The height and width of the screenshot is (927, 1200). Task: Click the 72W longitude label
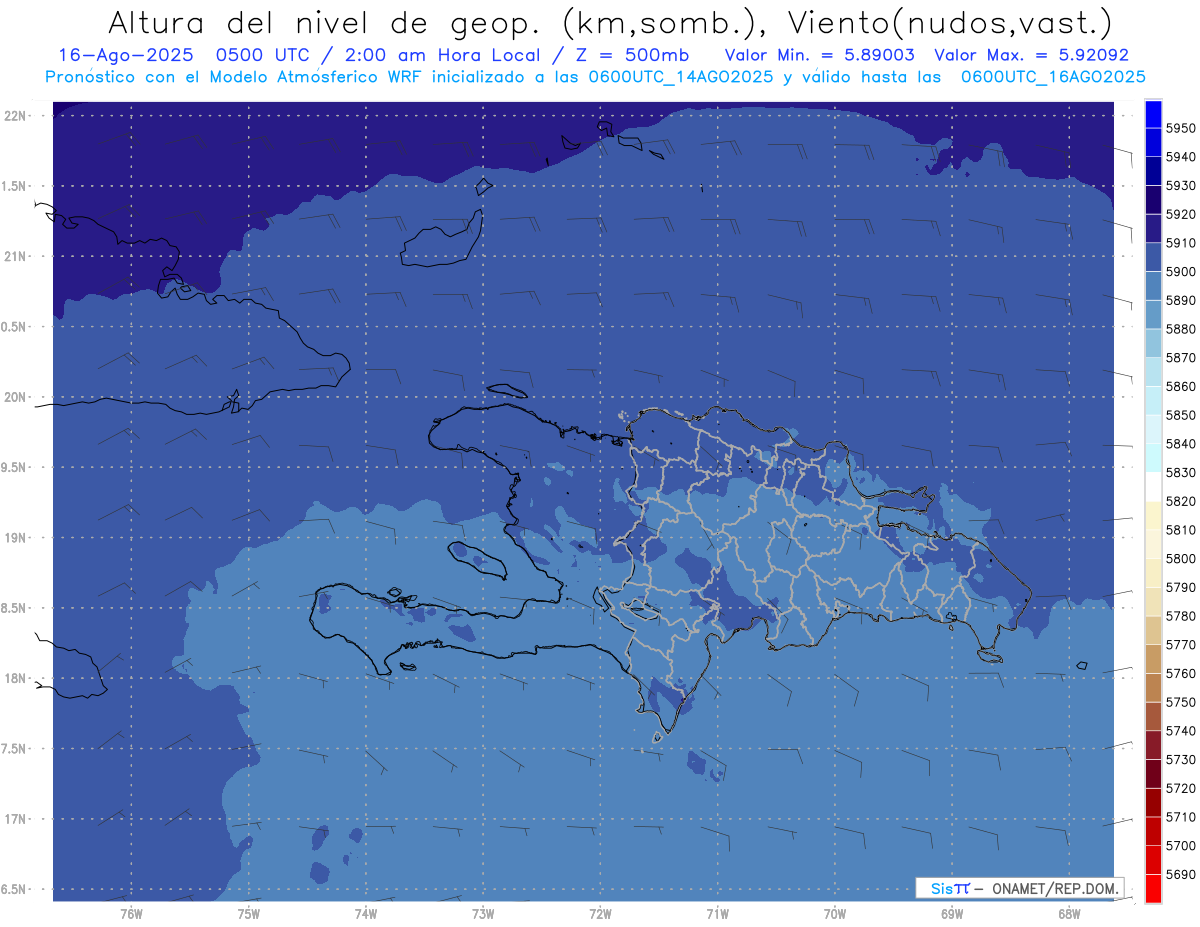(600, 914)
